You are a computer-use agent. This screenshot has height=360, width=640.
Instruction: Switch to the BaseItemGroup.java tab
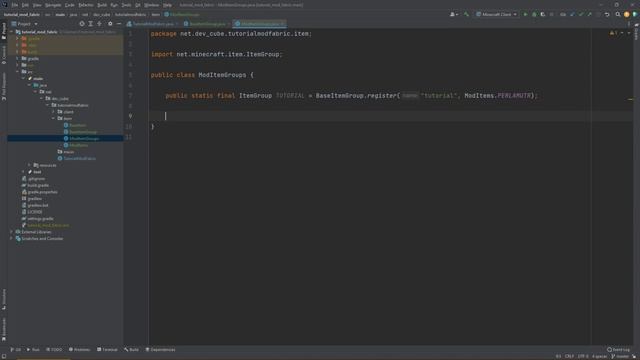tap(207, 24)
